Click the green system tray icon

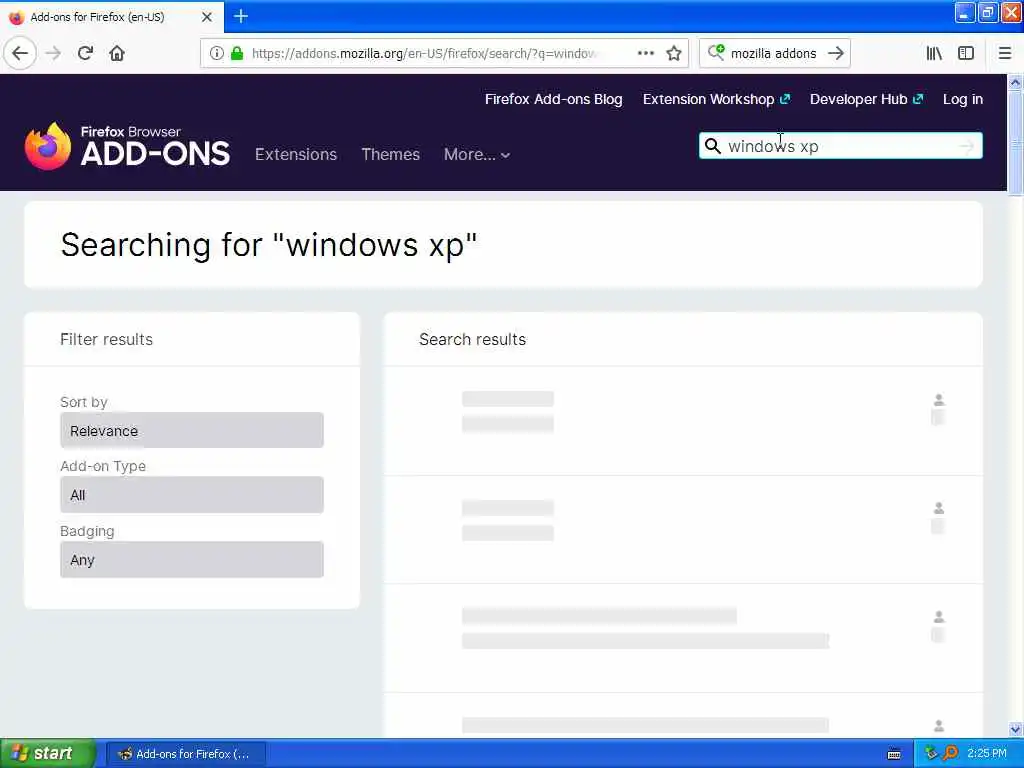pos(931,754)
